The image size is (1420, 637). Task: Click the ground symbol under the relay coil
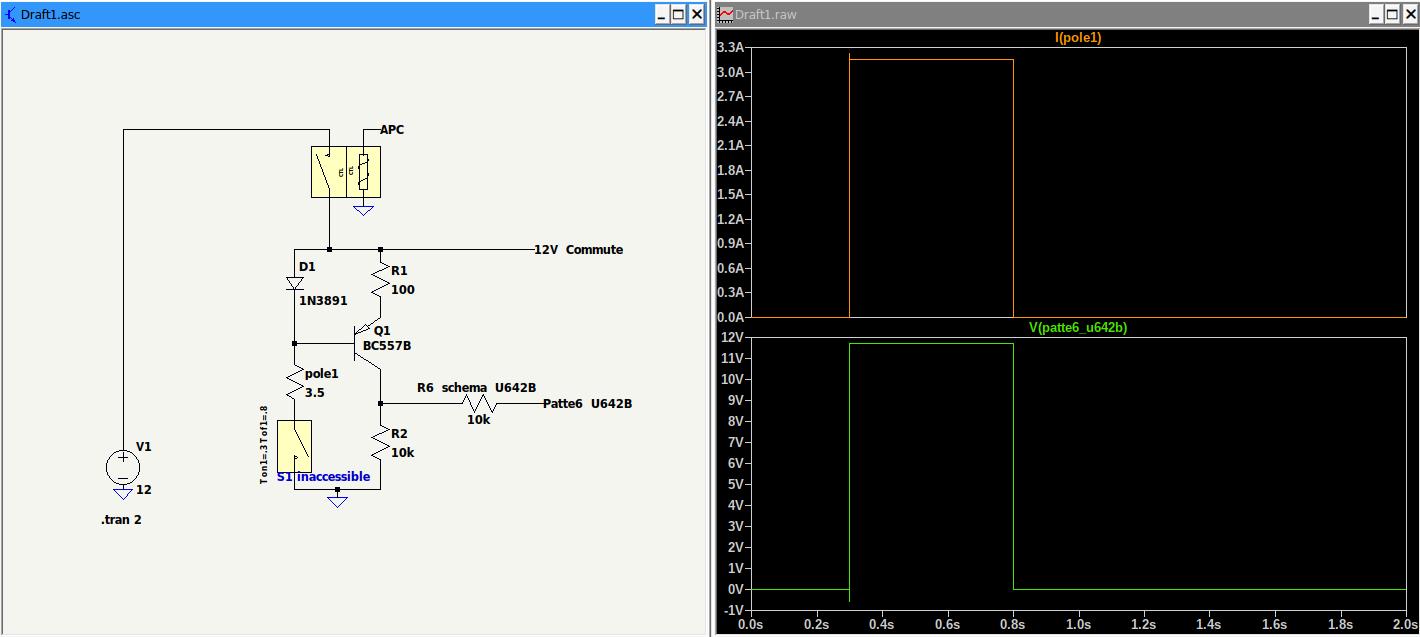point(363,210)
